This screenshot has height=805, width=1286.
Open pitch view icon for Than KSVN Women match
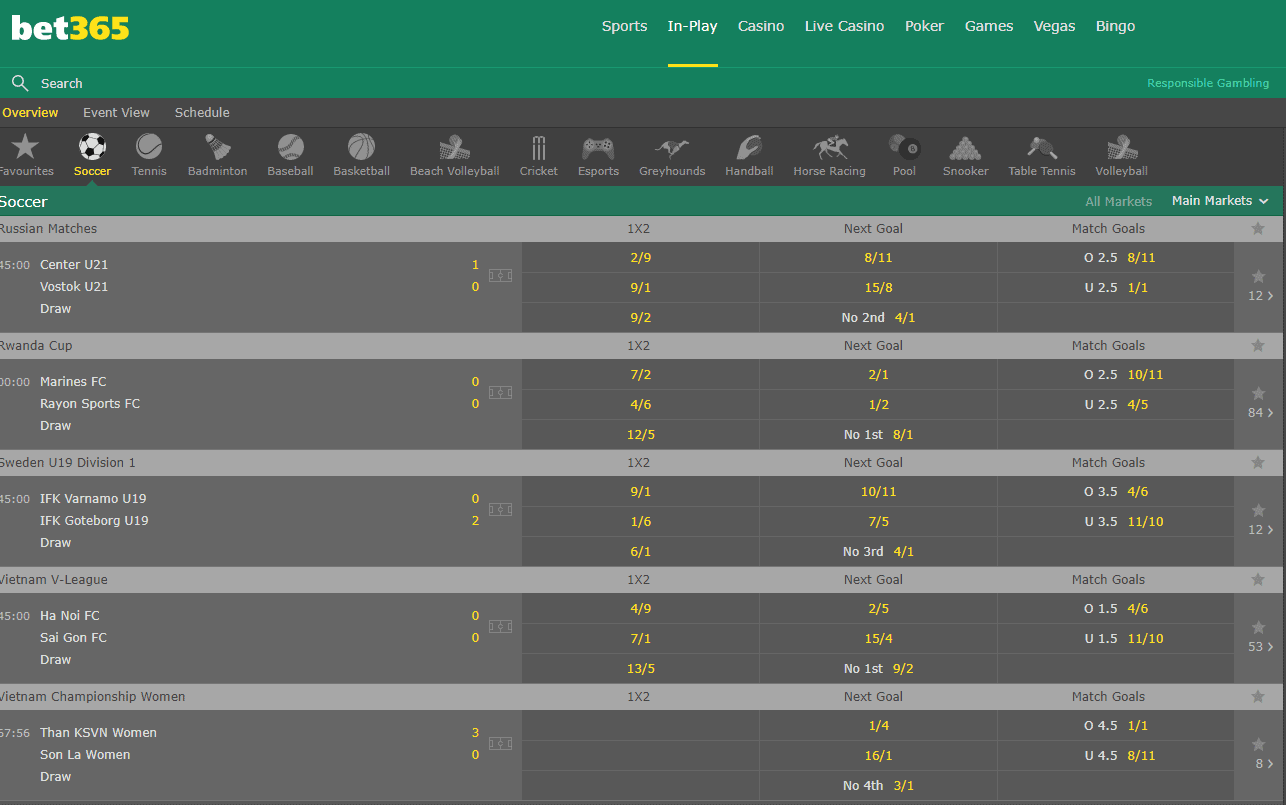pos(500,743)
